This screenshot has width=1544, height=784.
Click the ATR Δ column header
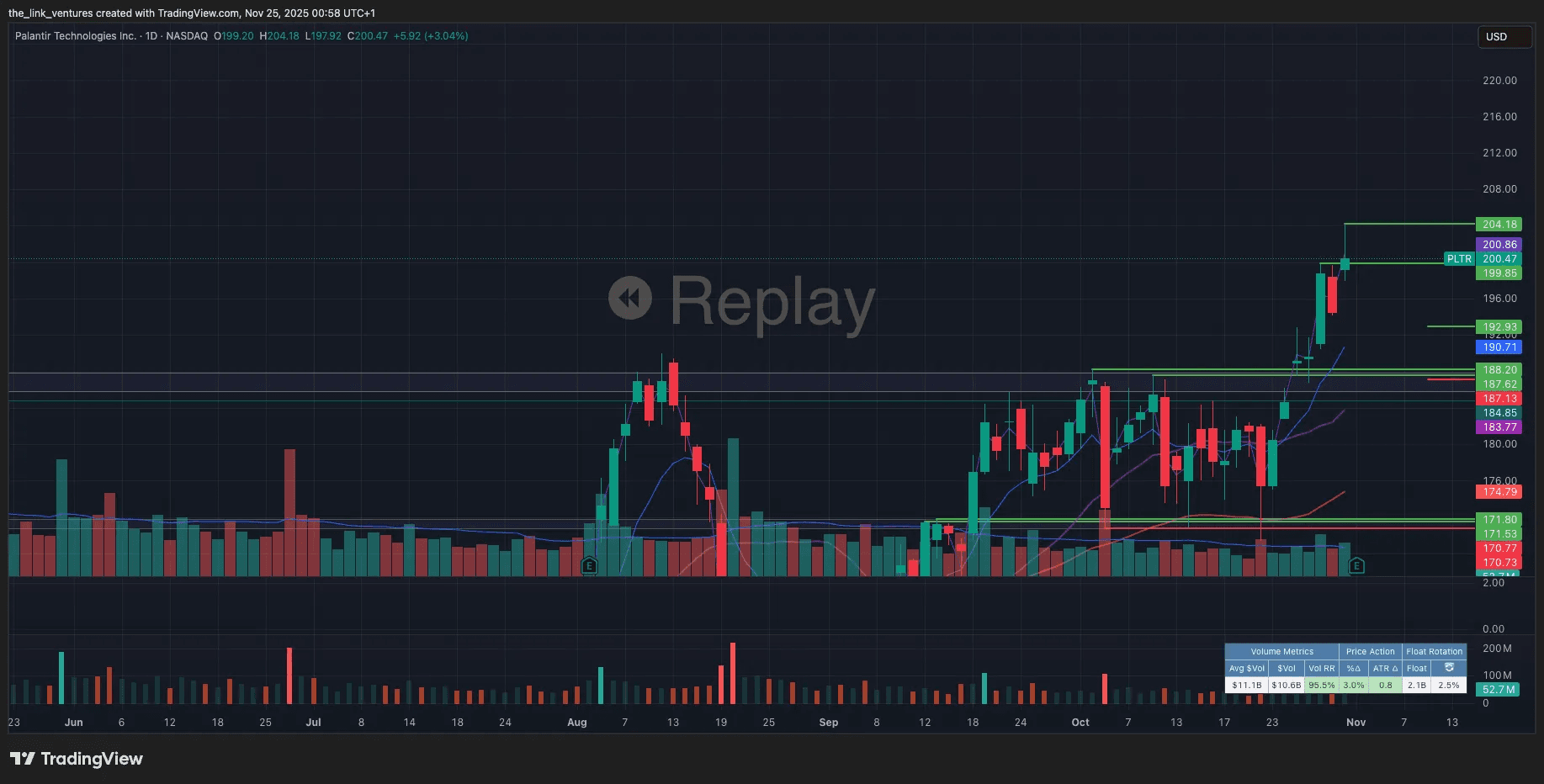coord(1385,669)
